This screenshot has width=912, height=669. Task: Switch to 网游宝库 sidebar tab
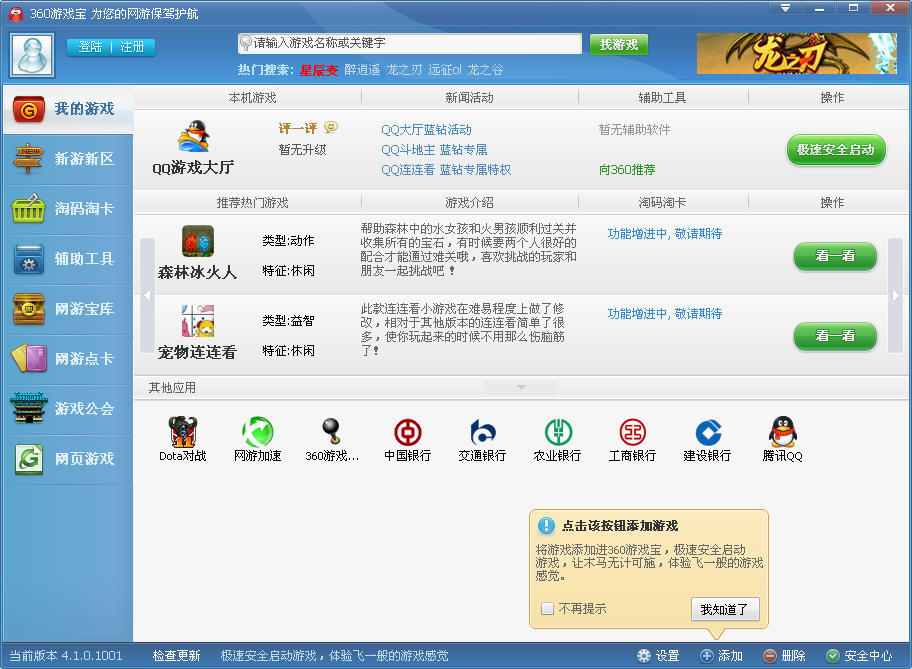(x=68, y=309)
